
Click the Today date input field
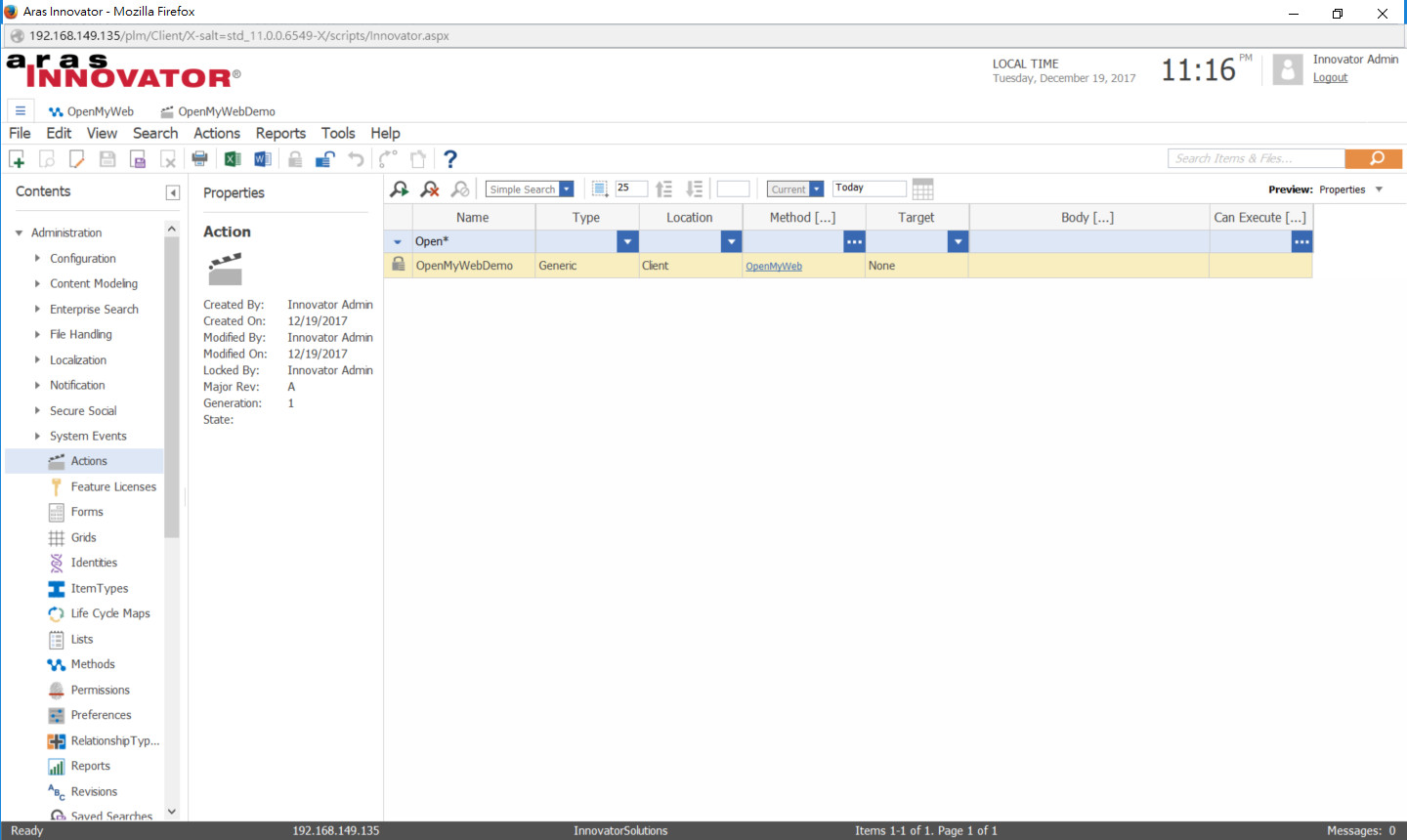[870, 189]
